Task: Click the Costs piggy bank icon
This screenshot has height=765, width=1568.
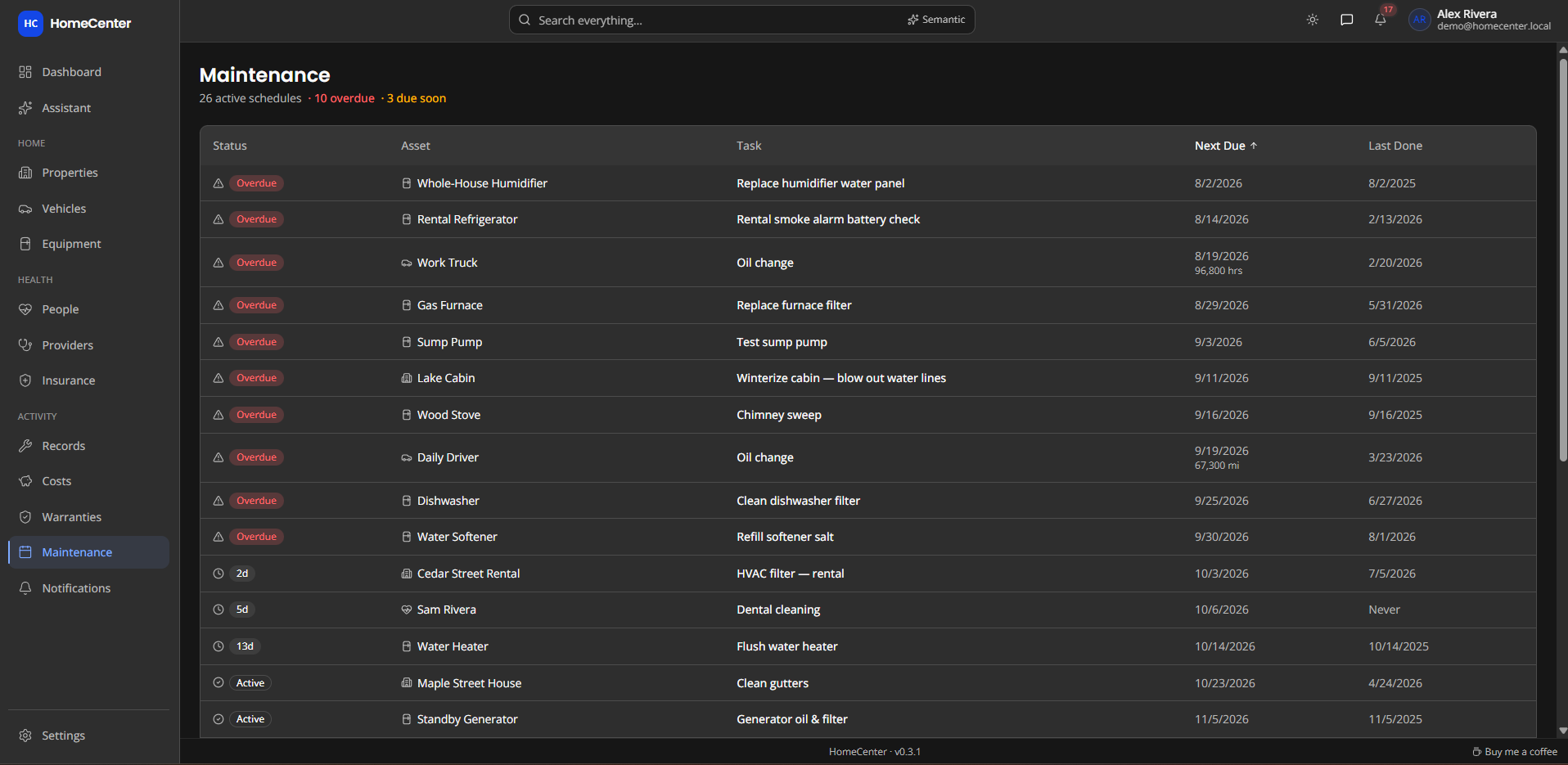Action: (x=25, y=481)
